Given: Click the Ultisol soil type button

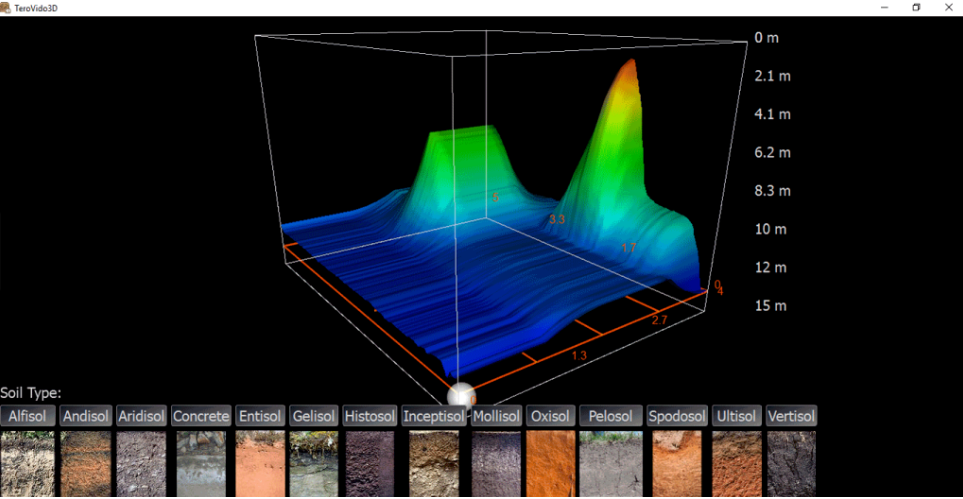Looking at the screenshot, I should point(737,416).
